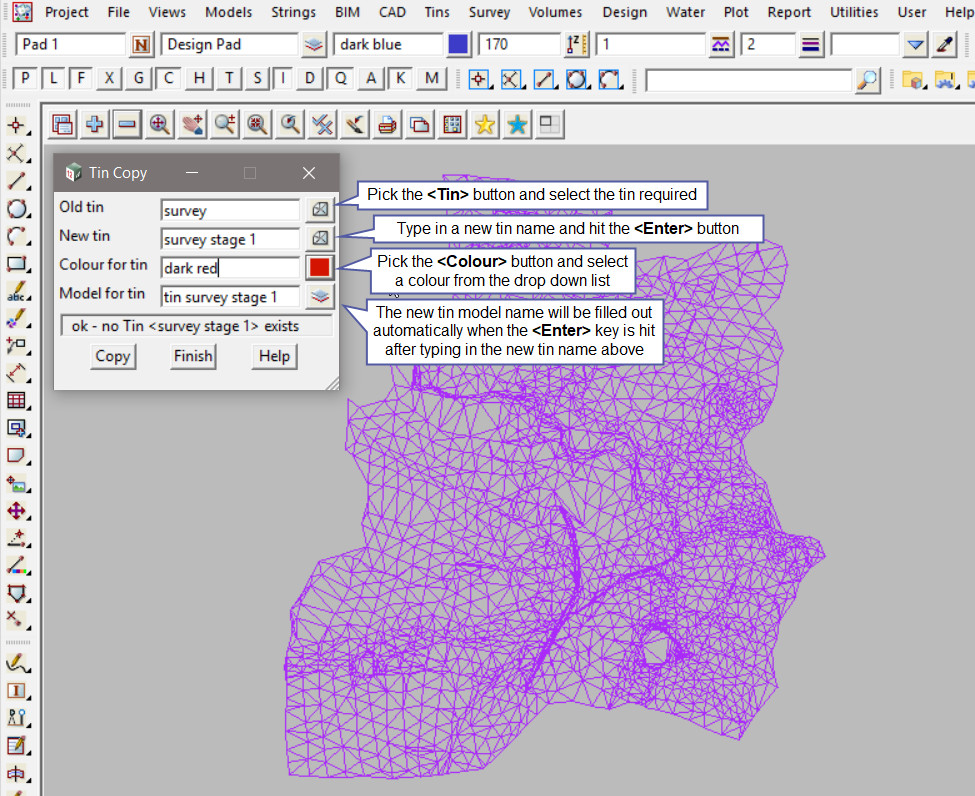Click the Copy button in Tin Copy
The height and width of the screenshot is (796, 975).
coord(112,356)
